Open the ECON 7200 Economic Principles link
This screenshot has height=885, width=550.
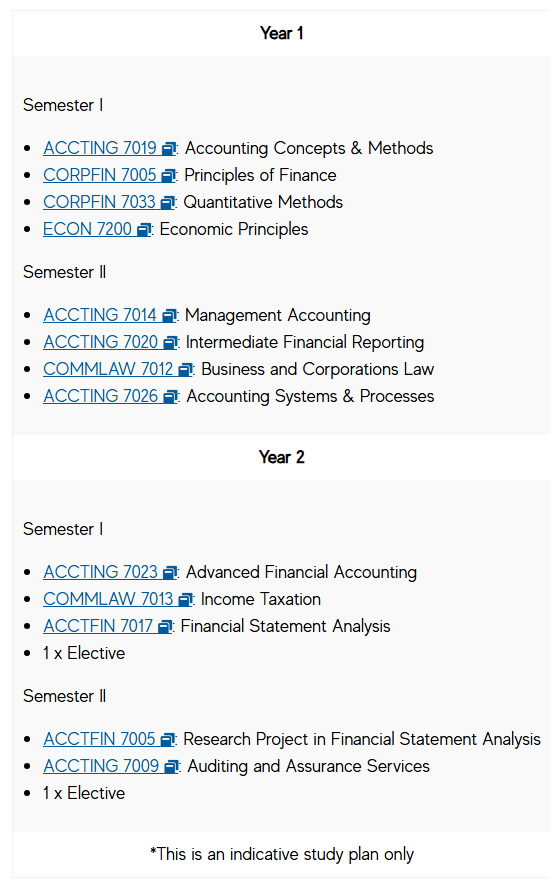98,229
